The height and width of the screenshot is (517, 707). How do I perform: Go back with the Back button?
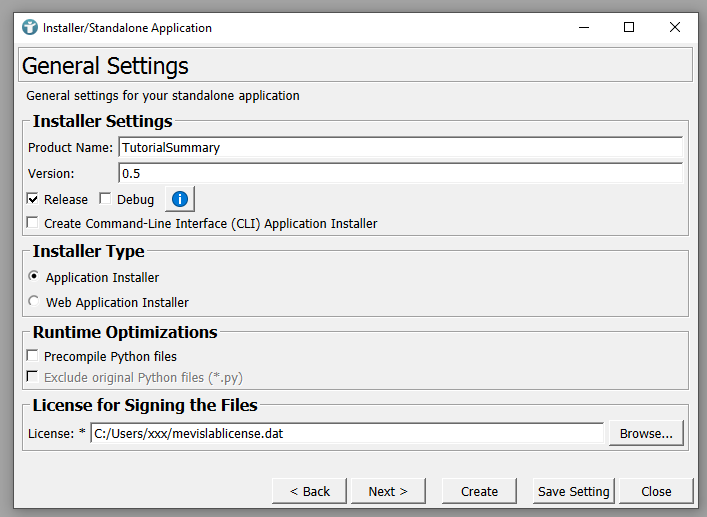pos(309,491)
